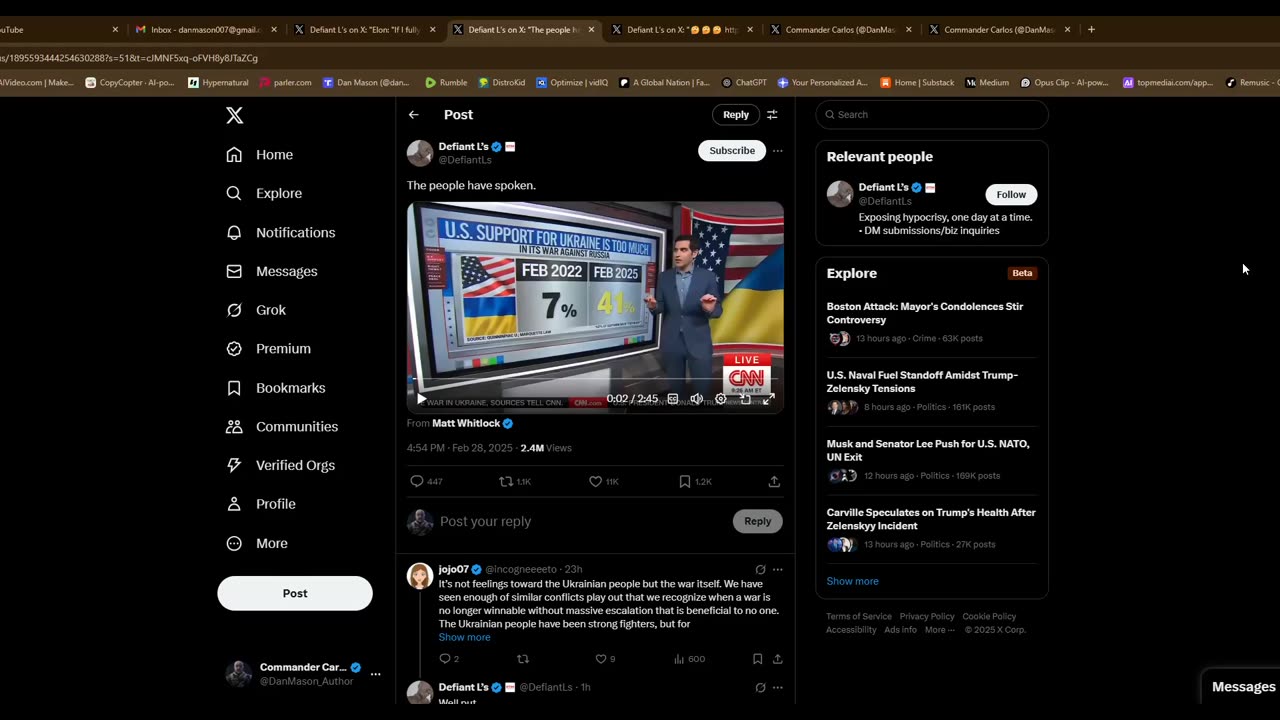Click the Search box
This screenshot has width=1280, height=720.
coord(932,115)
